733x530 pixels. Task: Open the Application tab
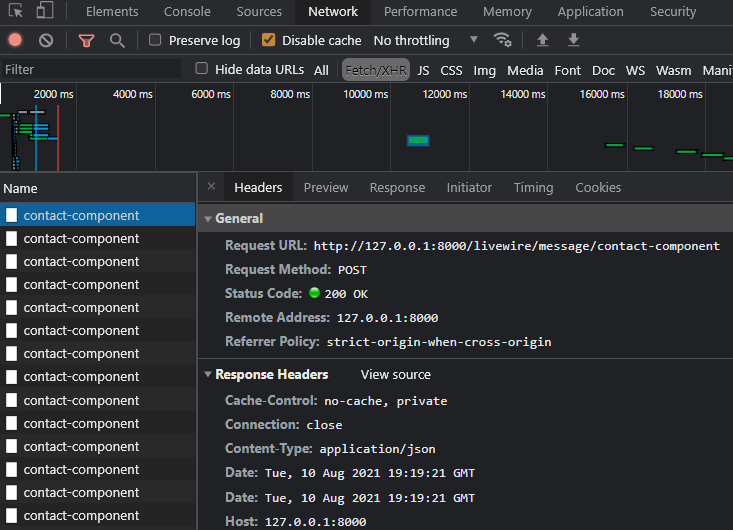590,12
